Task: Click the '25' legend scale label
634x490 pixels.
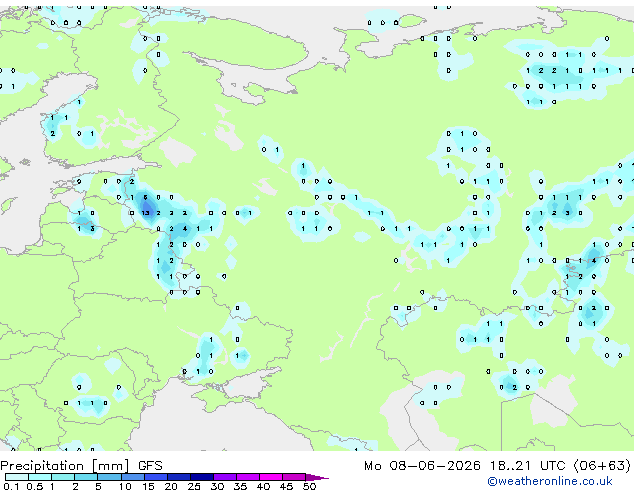Action: coord(194,486)
